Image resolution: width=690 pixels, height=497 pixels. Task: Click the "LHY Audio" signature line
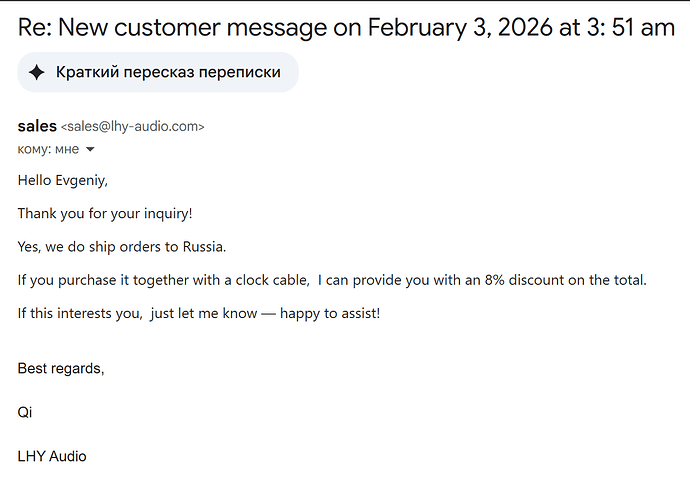point(52,456)
